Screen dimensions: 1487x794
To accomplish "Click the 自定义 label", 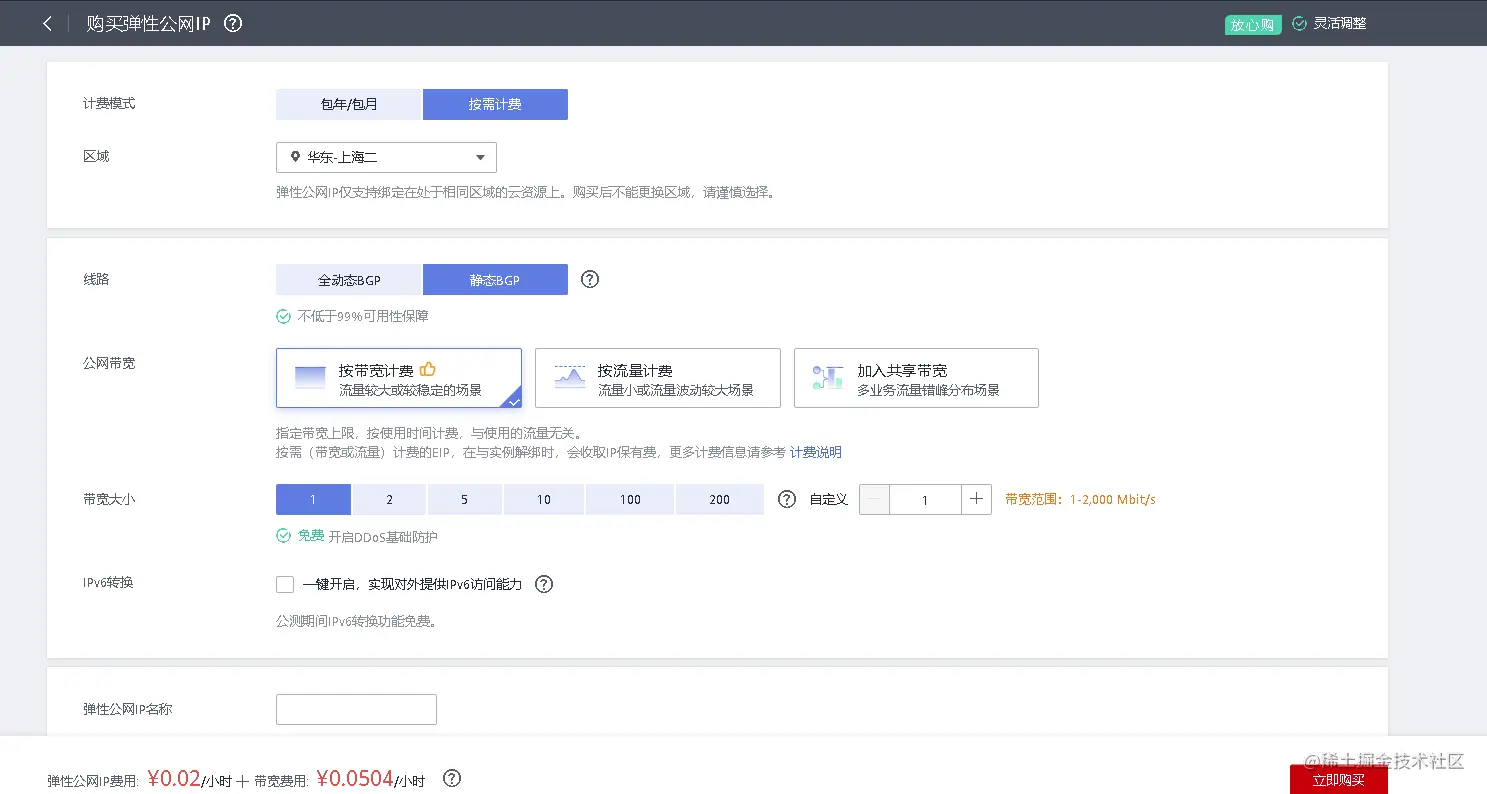I will click(829, 499).
